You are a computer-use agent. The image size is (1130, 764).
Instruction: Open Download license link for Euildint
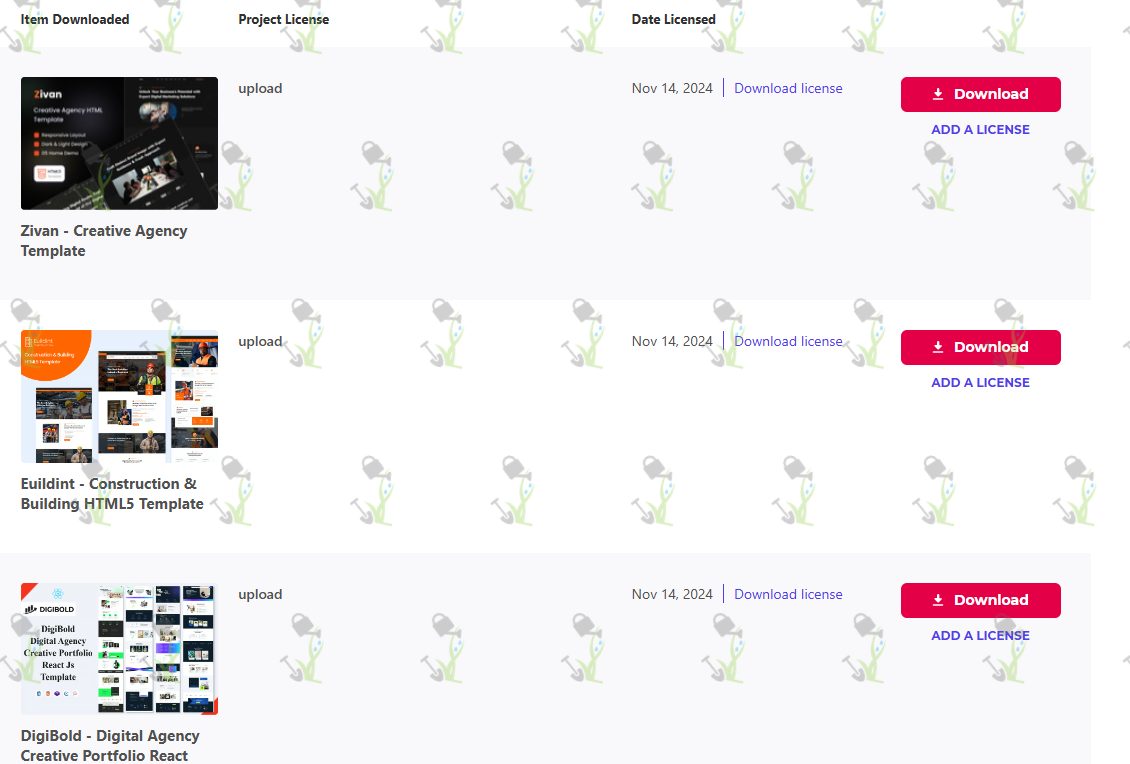788,342
